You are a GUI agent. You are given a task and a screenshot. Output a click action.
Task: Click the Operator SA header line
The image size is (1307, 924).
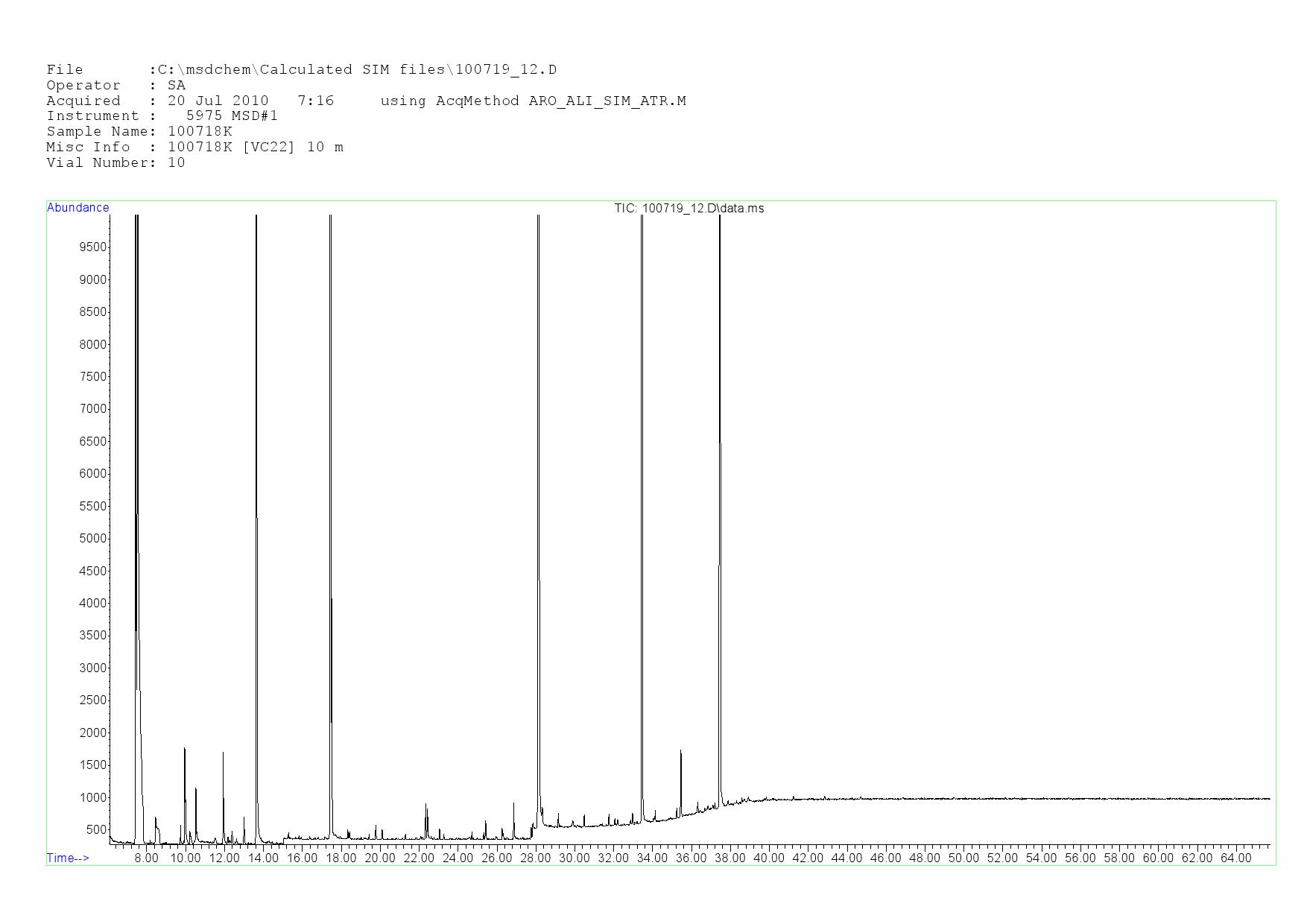[x=115, y=85]
